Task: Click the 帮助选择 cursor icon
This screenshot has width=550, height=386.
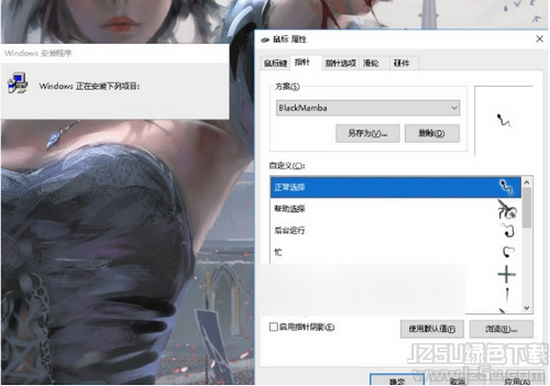Action: [507, 209]
